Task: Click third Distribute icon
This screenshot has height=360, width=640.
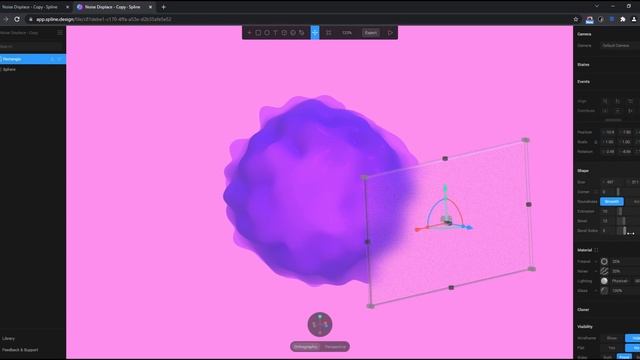Action: point(630,111)
